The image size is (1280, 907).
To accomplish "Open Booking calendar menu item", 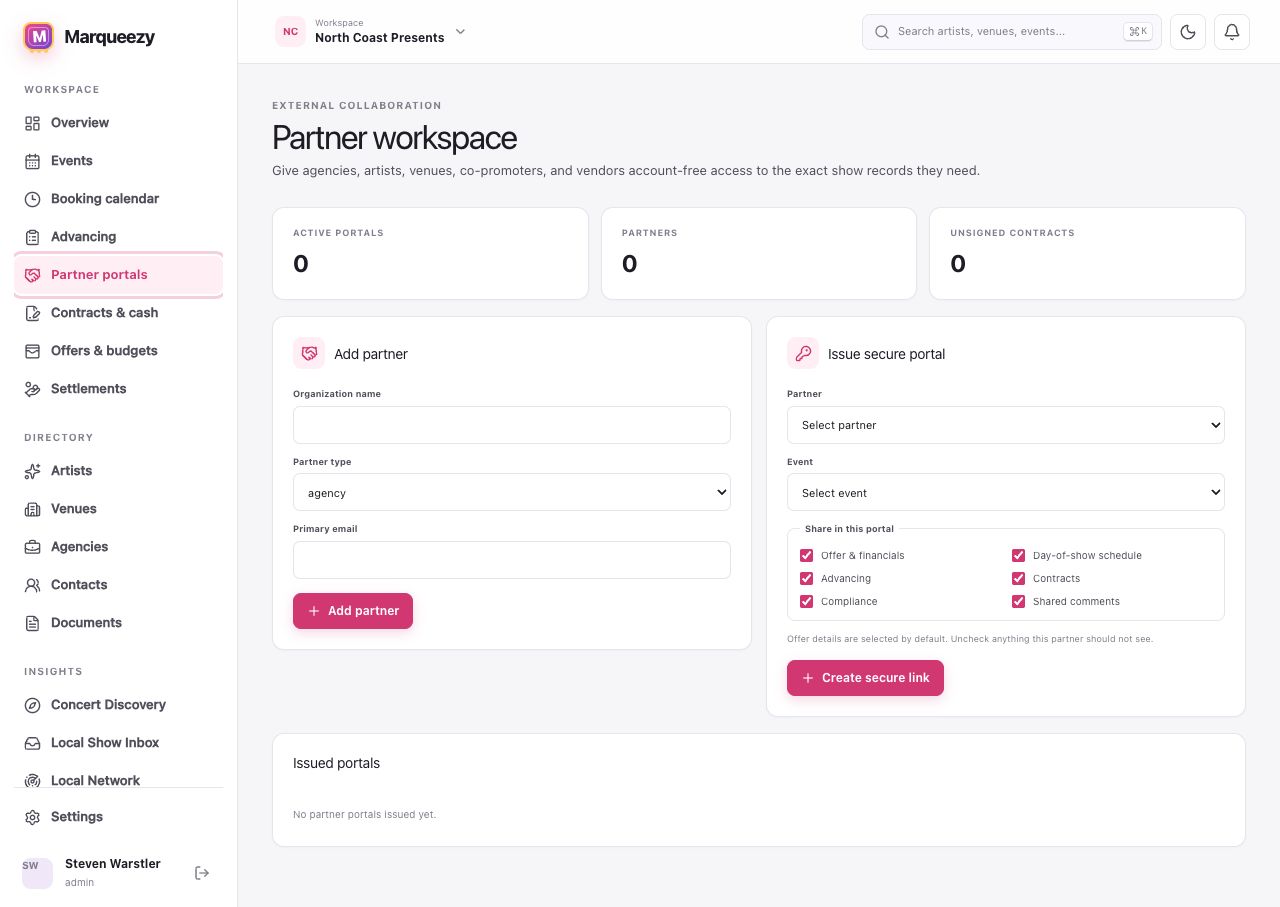I will pos(118,199).
